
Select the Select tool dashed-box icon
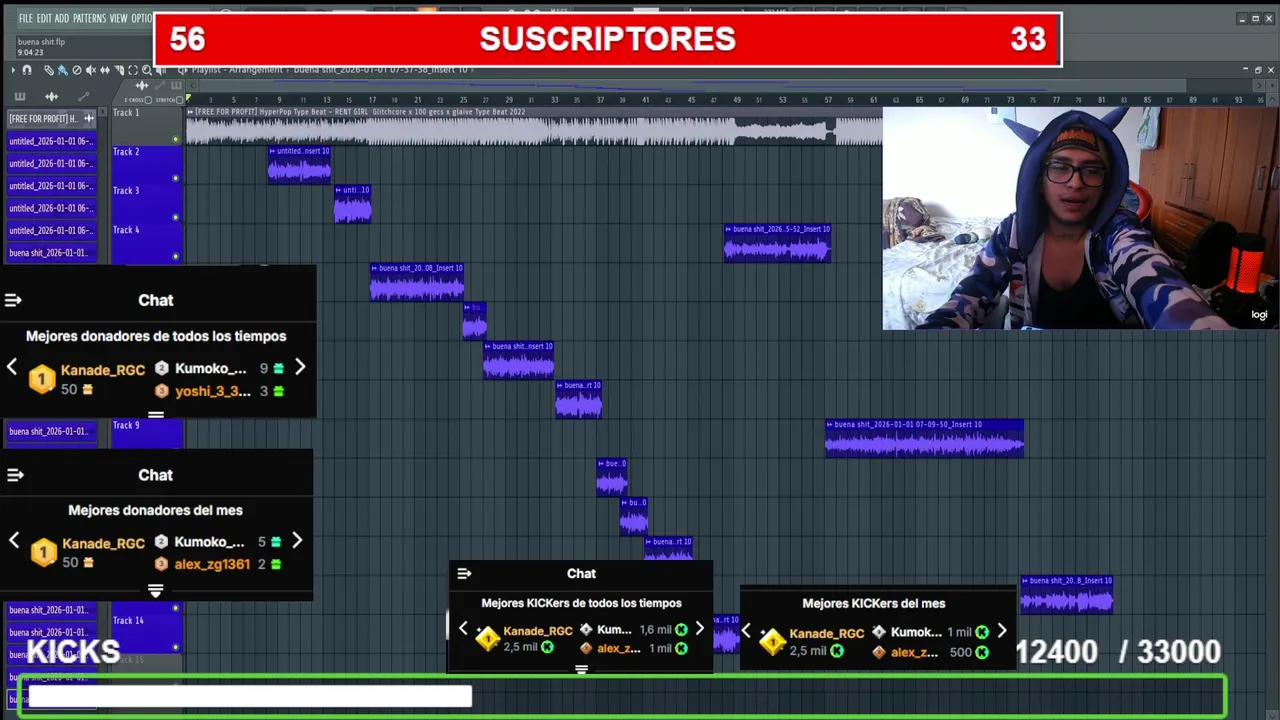[x=133, y=70]
